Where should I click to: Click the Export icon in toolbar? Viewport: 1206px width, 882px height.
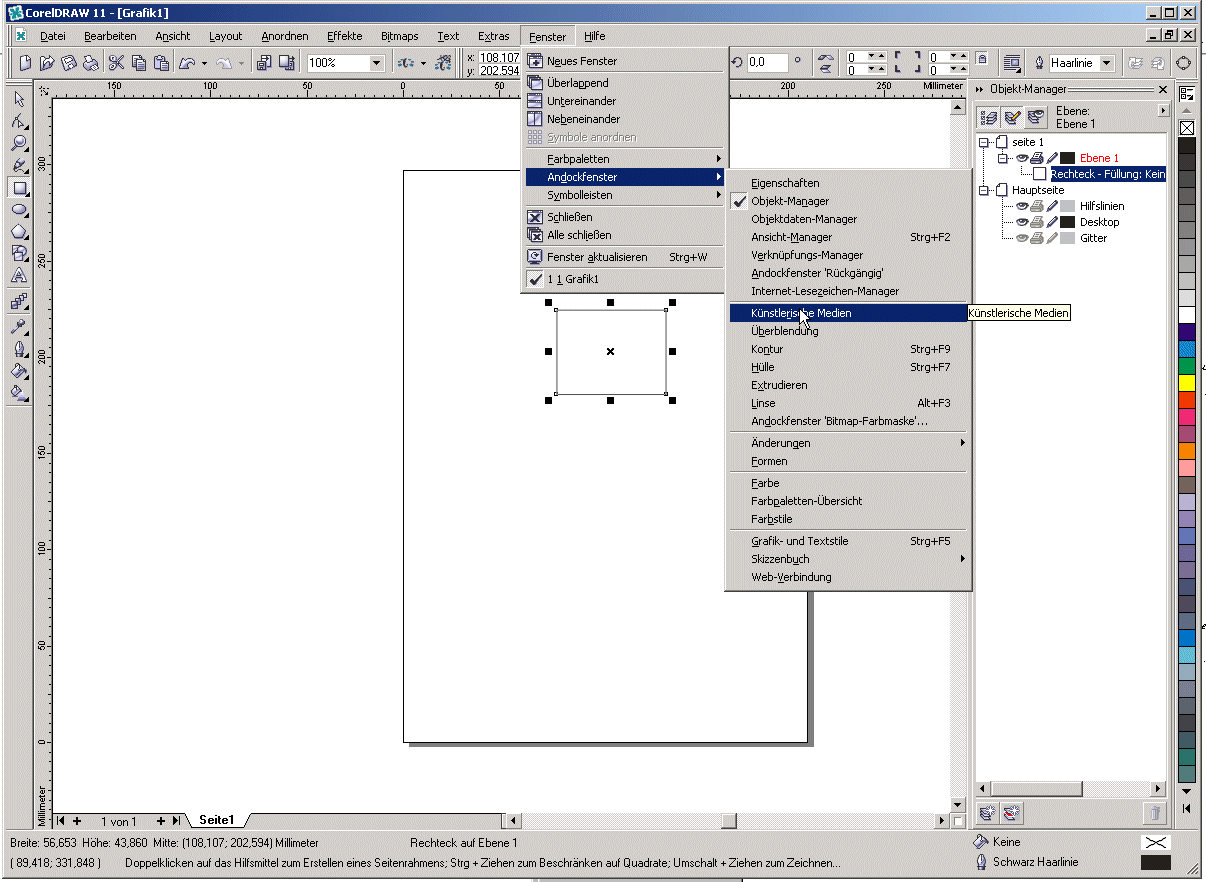click(286, 62)
